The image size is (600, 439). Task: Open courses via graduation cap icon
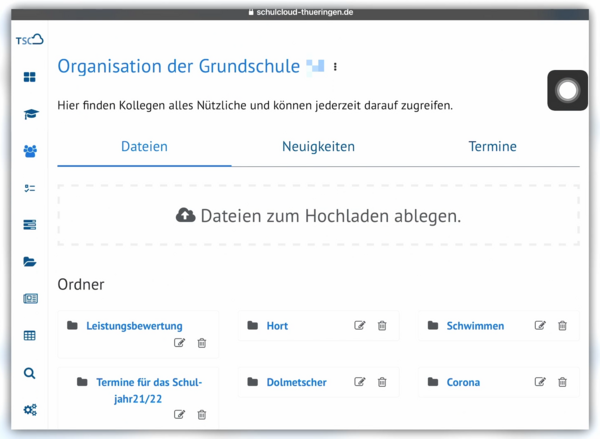pyautogui.click(x=30, y=115)
